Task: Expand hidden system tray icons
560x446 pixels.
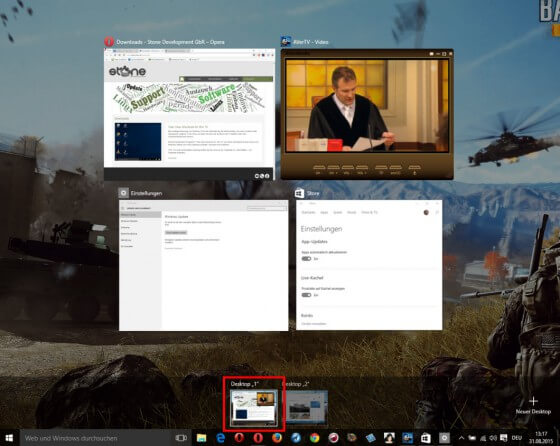Action: pyautogui.click(x=461, y=438)
